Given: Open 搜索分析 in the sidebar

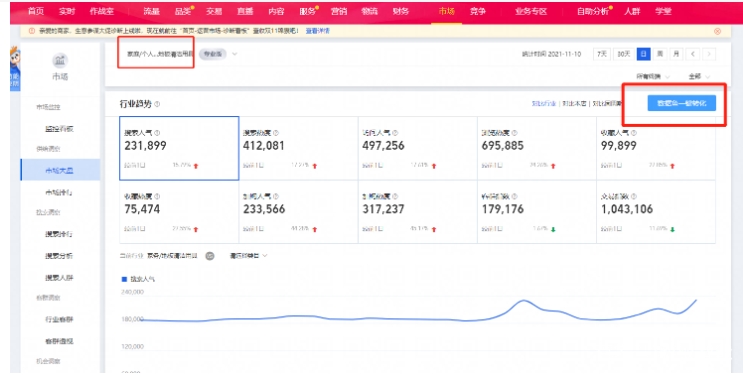Looking at the screenshot, I should 59,256.
